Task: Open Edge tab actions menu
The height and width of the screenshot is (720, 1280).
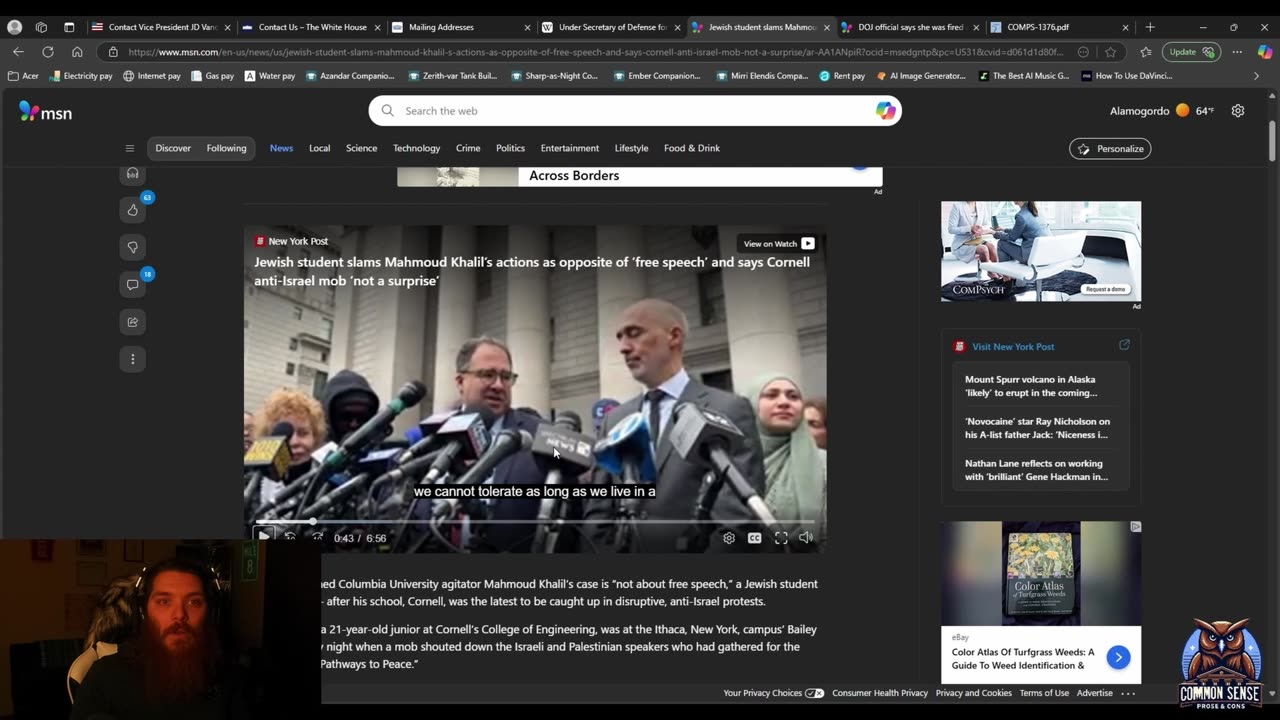Action: pos(69,27)
